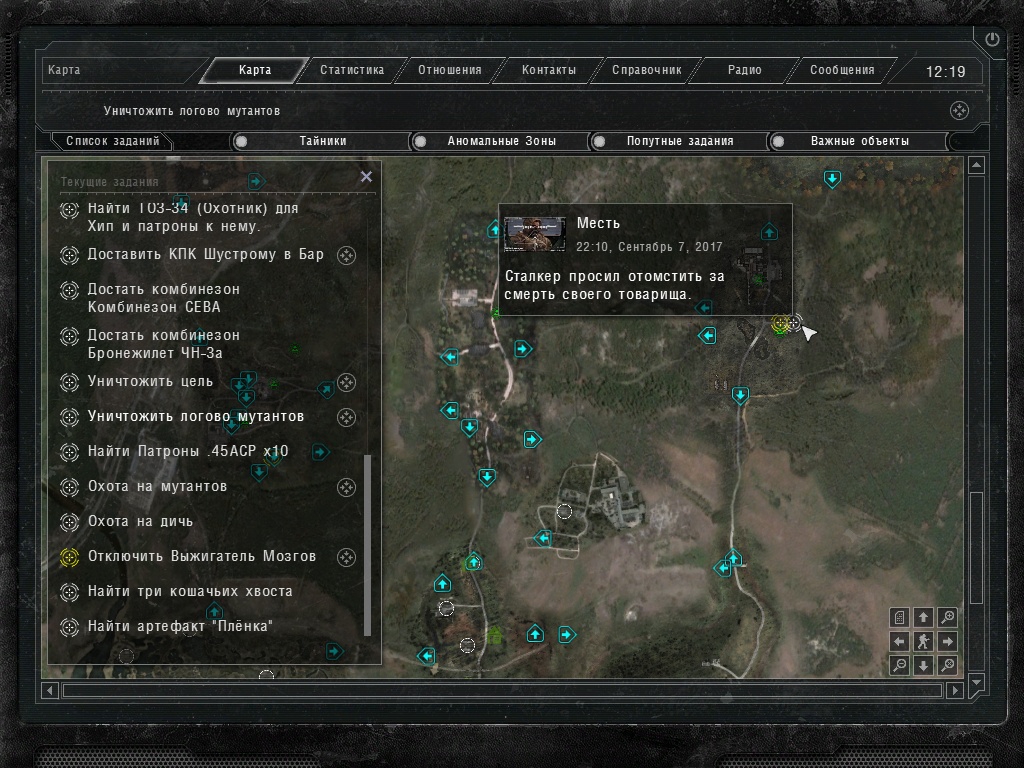The image size is (1024, 768).
Task: Open the Статистика tab
Action: click(x=352, y=70)
